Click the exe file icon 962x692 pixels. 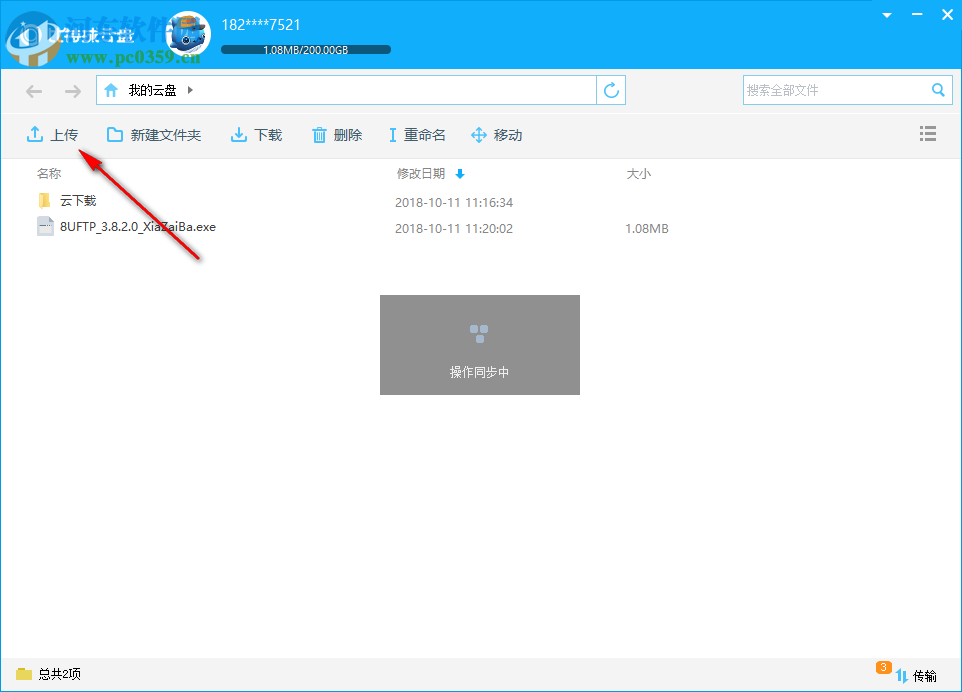45,226
